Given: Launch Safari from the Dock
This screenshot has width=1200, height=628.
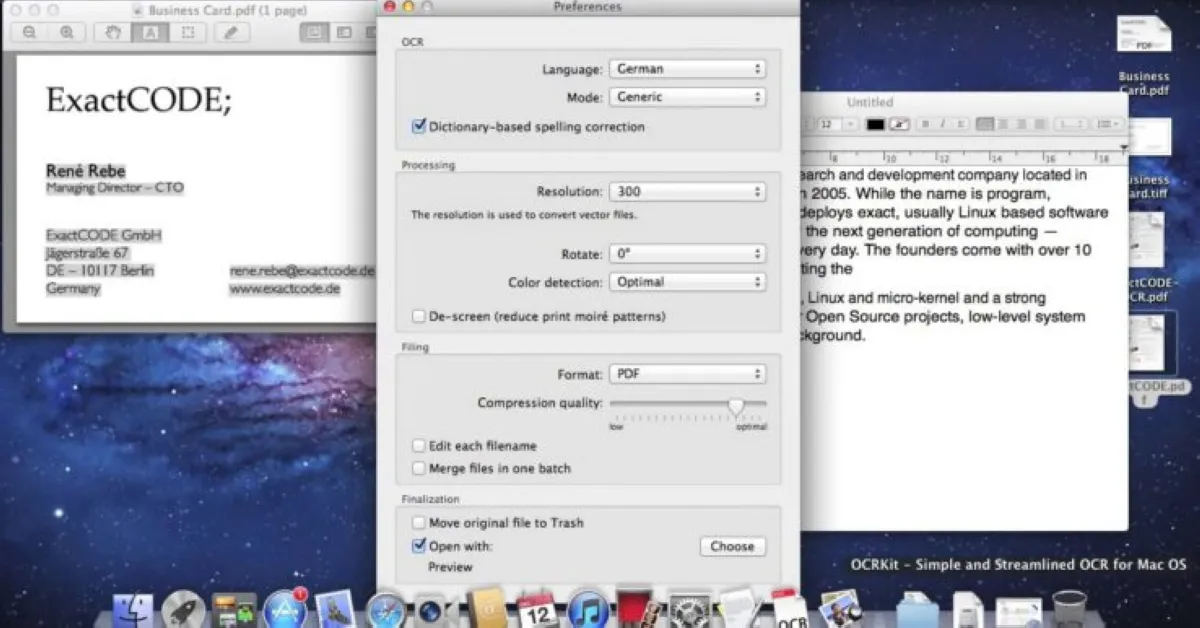Looking at the screenshot, I should (385, 609).
